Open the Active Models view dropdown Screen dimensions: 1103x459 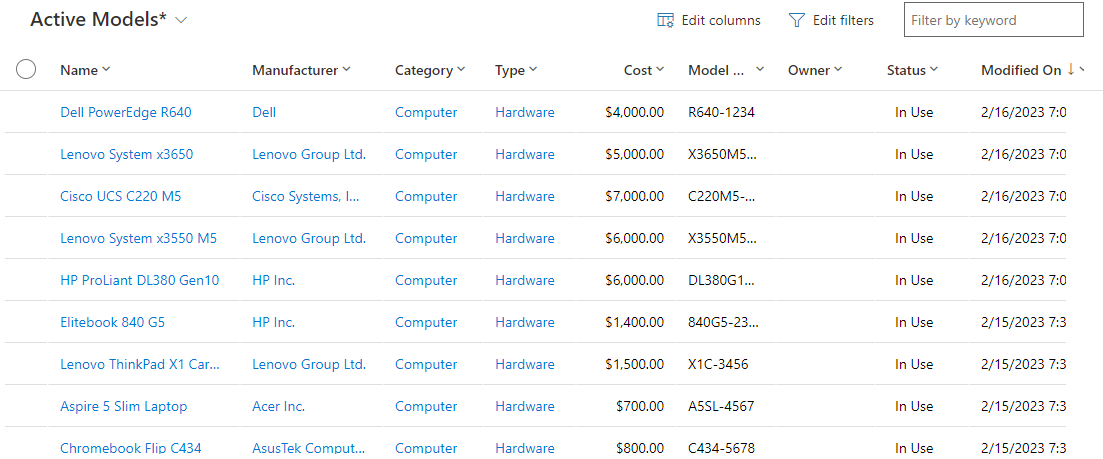[181, 20]
